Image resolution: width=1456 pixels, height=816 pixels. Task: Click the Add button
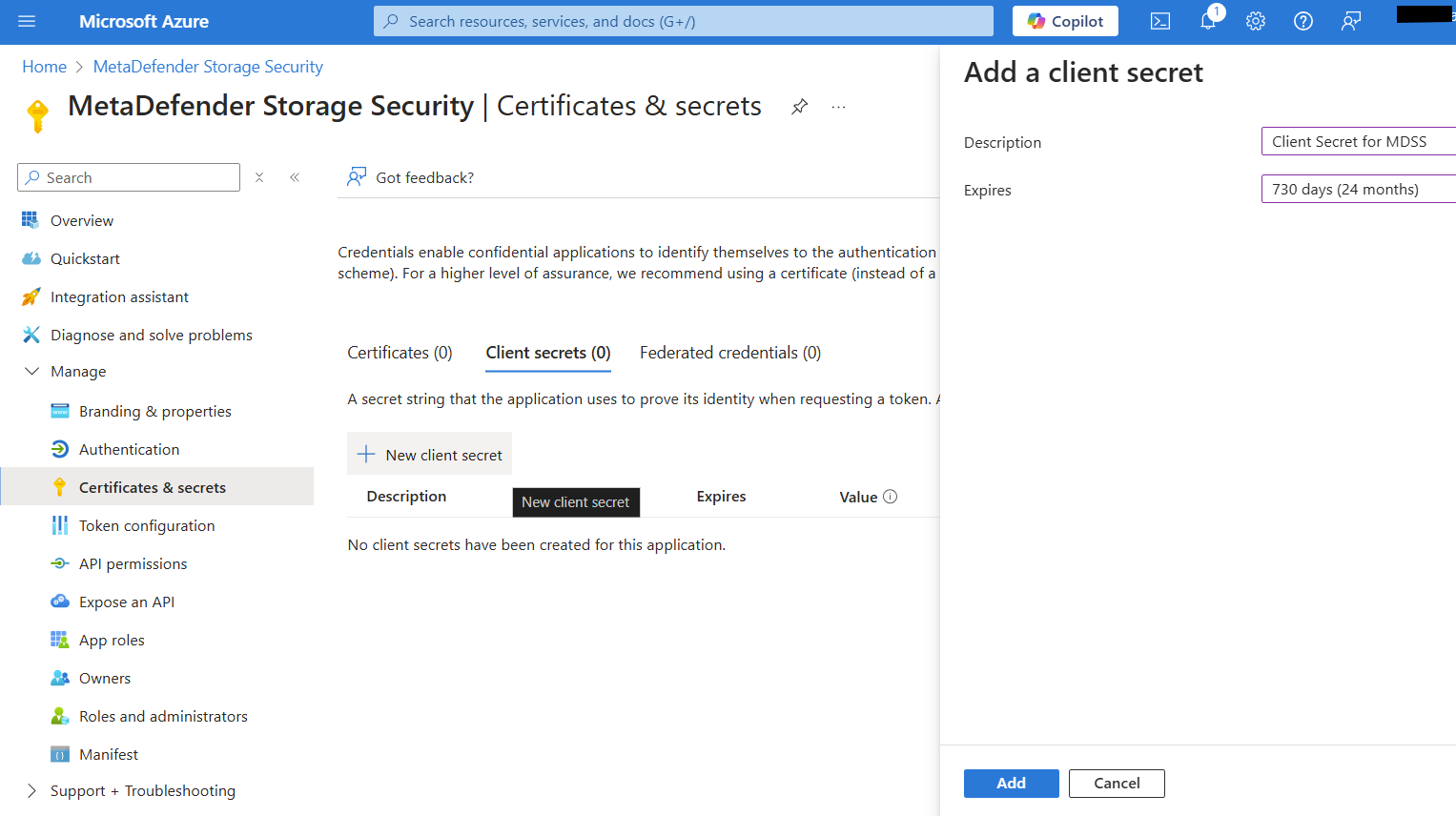coord(1011,784)
